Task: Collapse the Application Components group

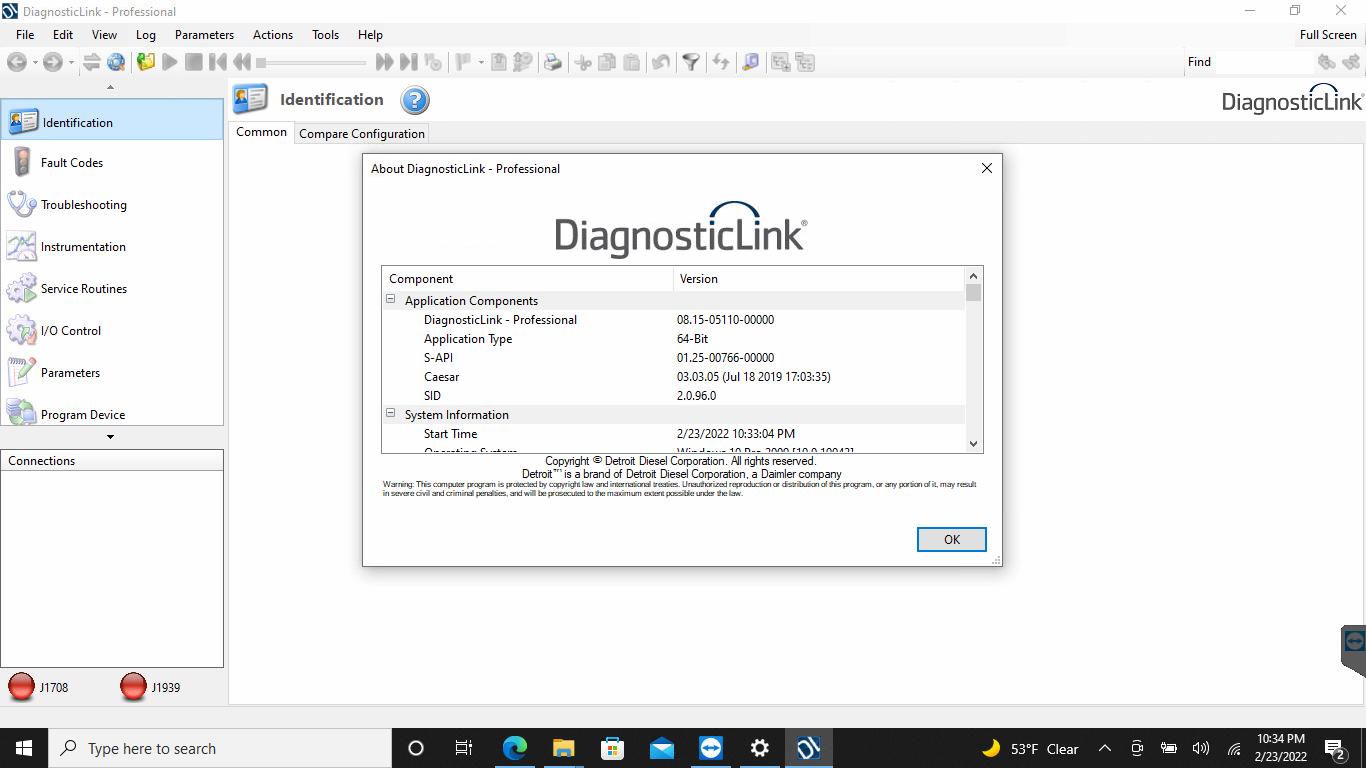Action: pyautogui.click(x=390, y=300)
